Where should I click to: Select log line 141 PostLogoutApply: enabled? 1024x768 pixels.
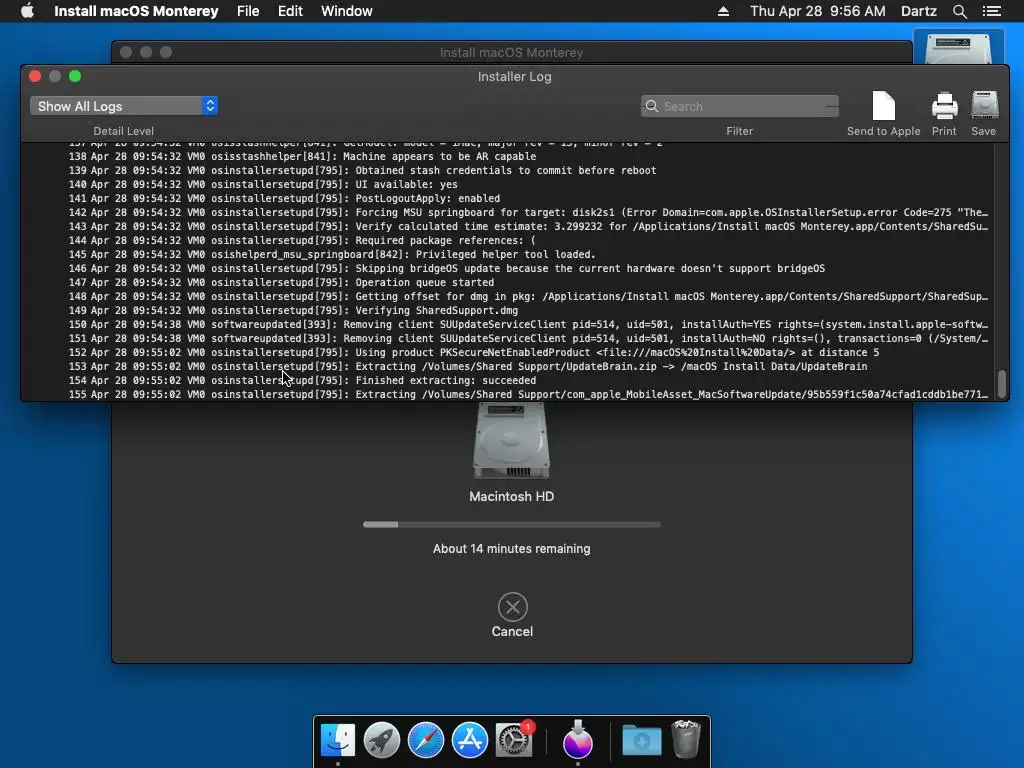coord(509,199)
